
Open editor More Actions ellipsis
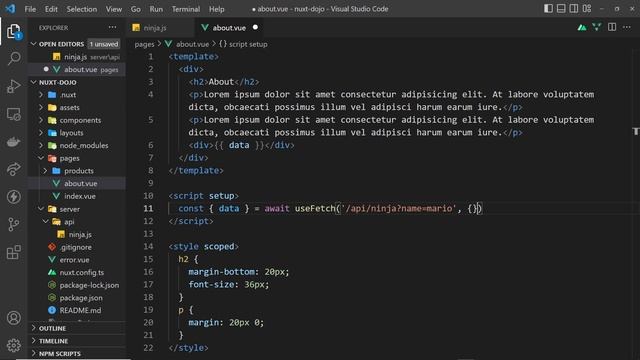pos(627,27)
